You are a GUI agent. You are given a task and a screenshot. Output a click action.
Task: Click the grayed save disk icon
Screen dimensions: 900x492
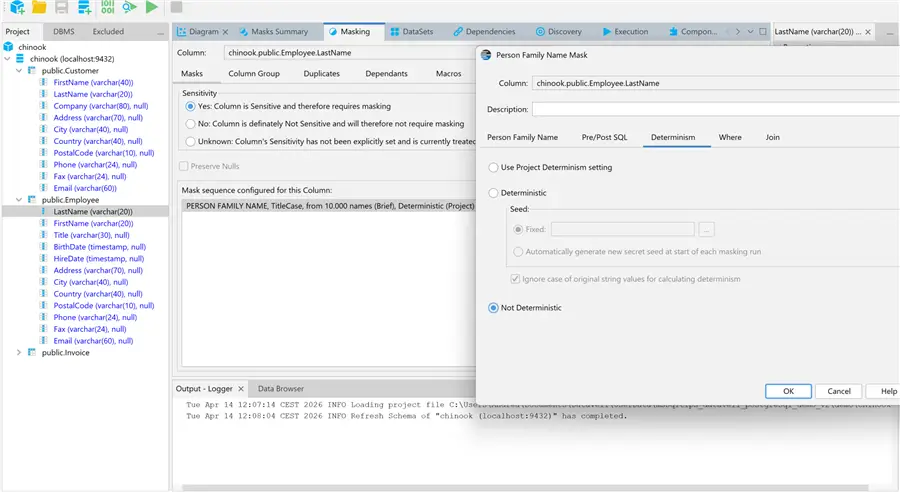click(x=61, y=7)
